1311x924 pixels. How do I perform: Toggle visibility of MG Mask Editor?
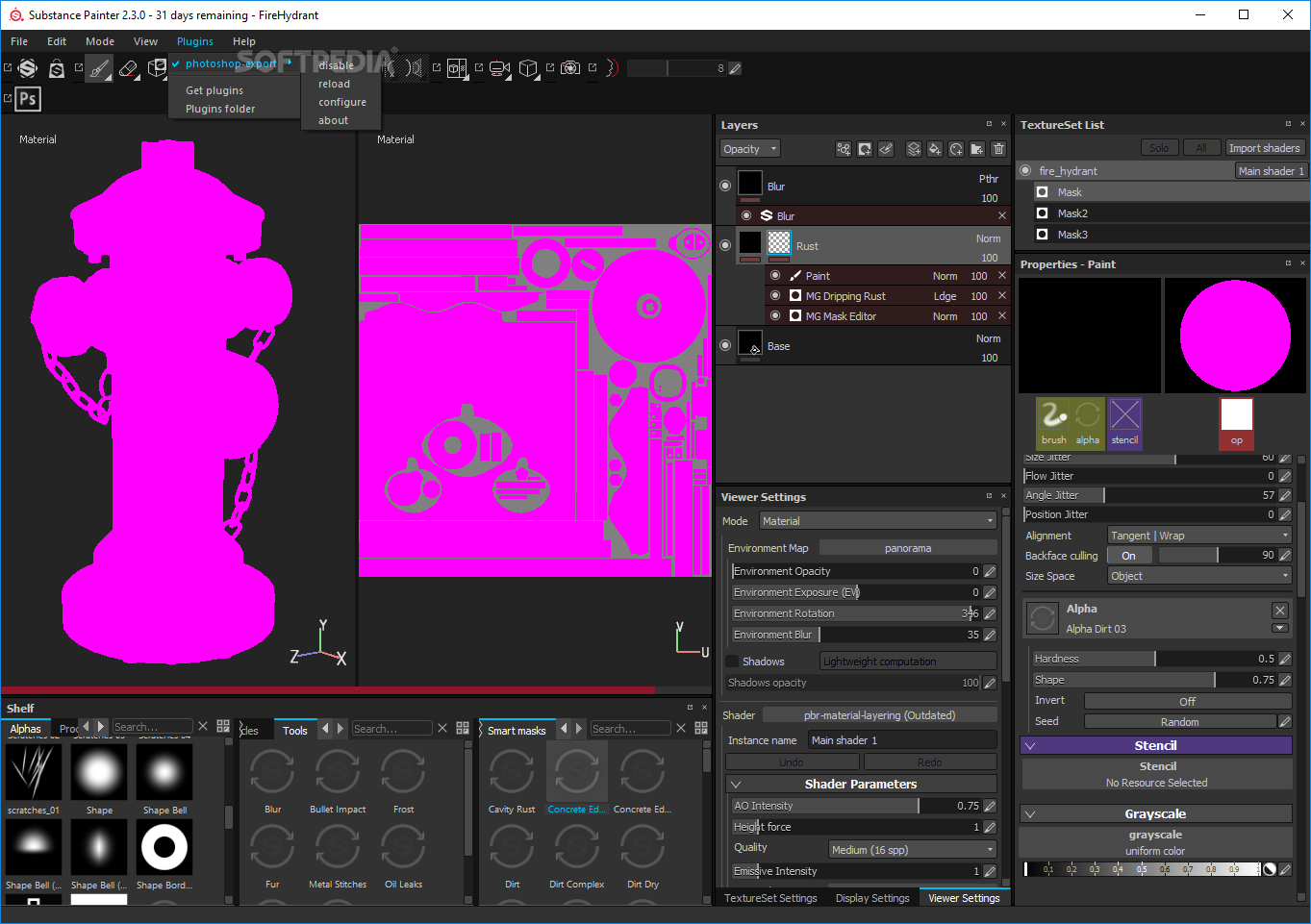775,315
